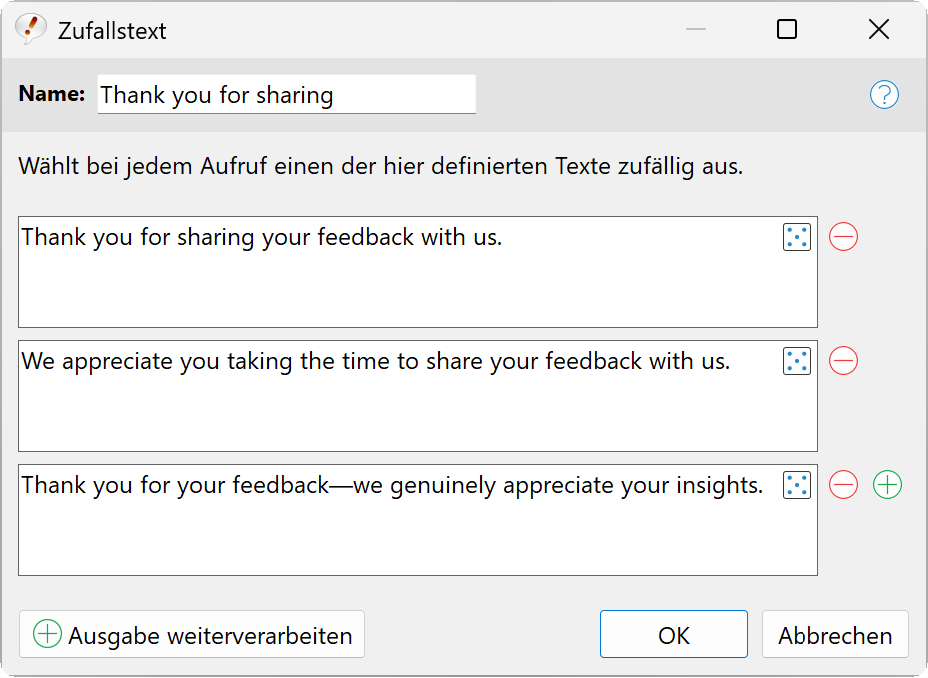
Task: Close the Zufallstext dialog window
Action: 879,30
